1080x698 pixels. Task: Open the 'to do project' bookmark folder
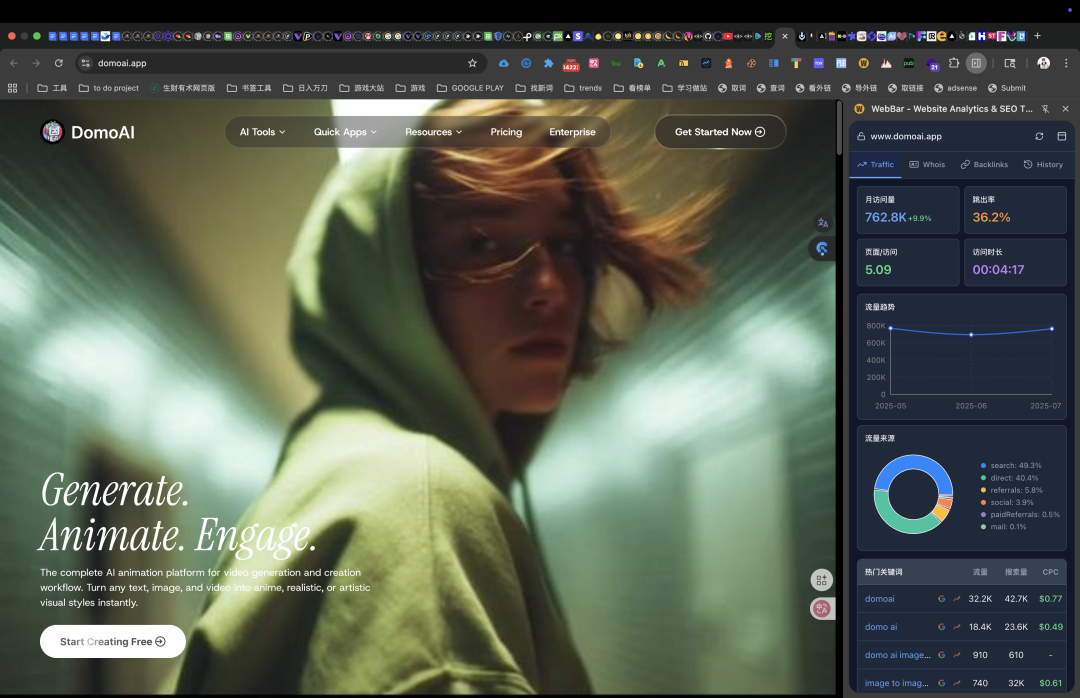click(109, 88)
